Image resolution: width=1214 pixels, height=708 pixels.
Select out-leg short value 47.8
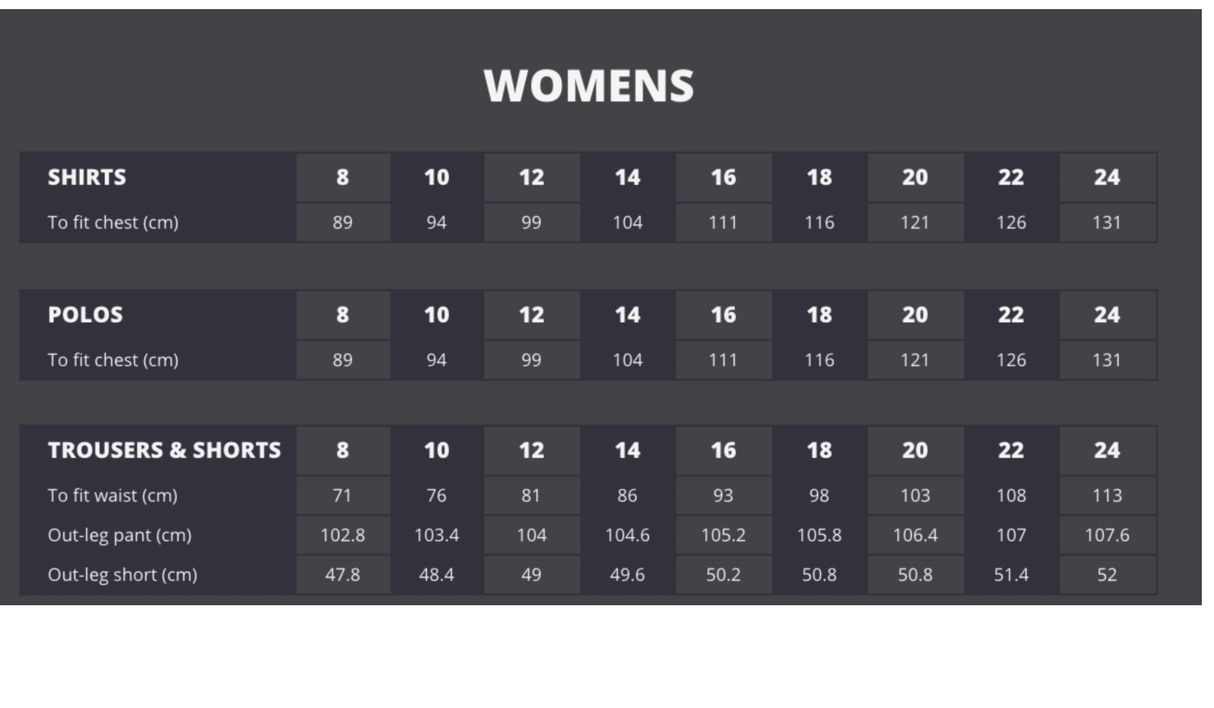click(x=342, y=575)
